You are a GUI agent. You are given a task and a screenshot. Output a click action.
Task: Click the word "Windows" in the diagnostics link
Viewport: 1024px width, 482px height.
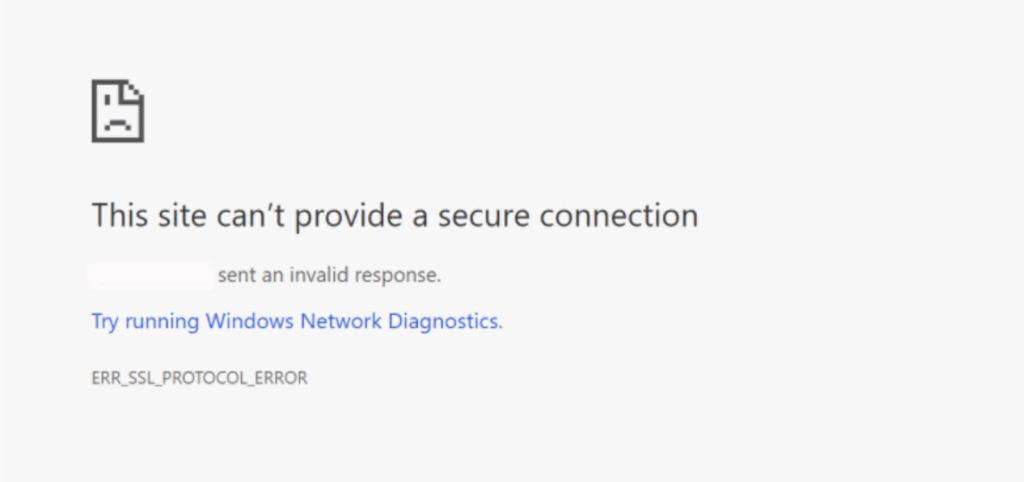coord(243,322)
